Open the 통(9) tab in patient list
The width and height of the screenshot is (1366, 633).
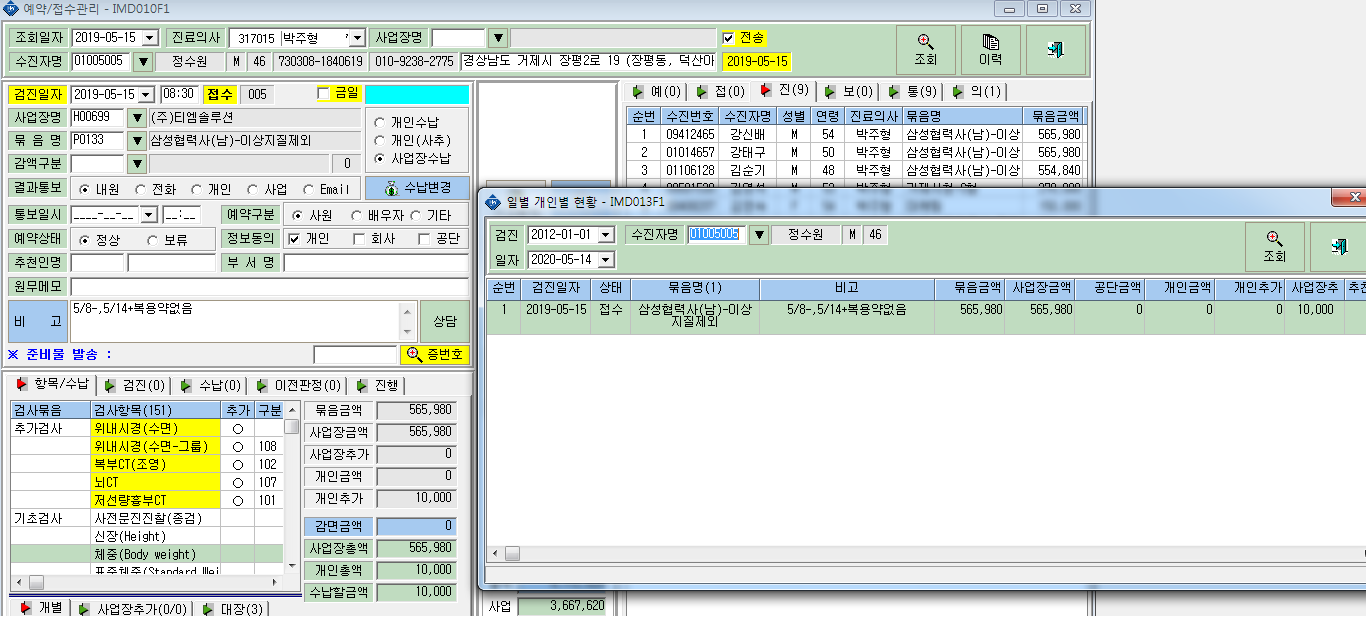[x=912, y=92]
